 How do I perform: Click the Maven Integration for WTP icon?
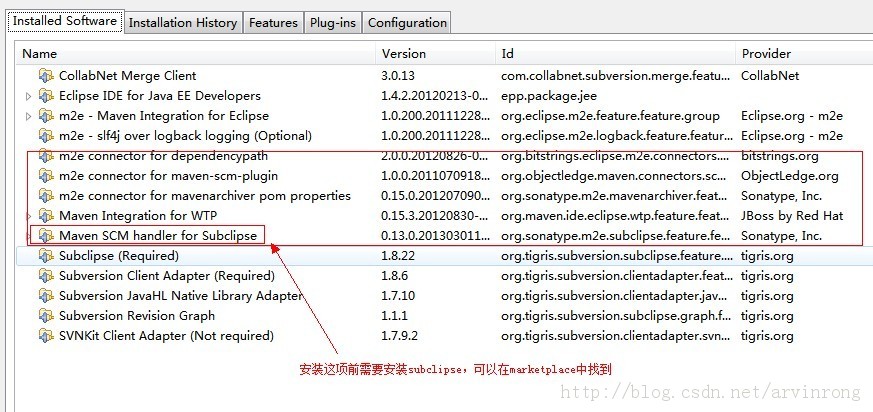click(x=46, y=215)
